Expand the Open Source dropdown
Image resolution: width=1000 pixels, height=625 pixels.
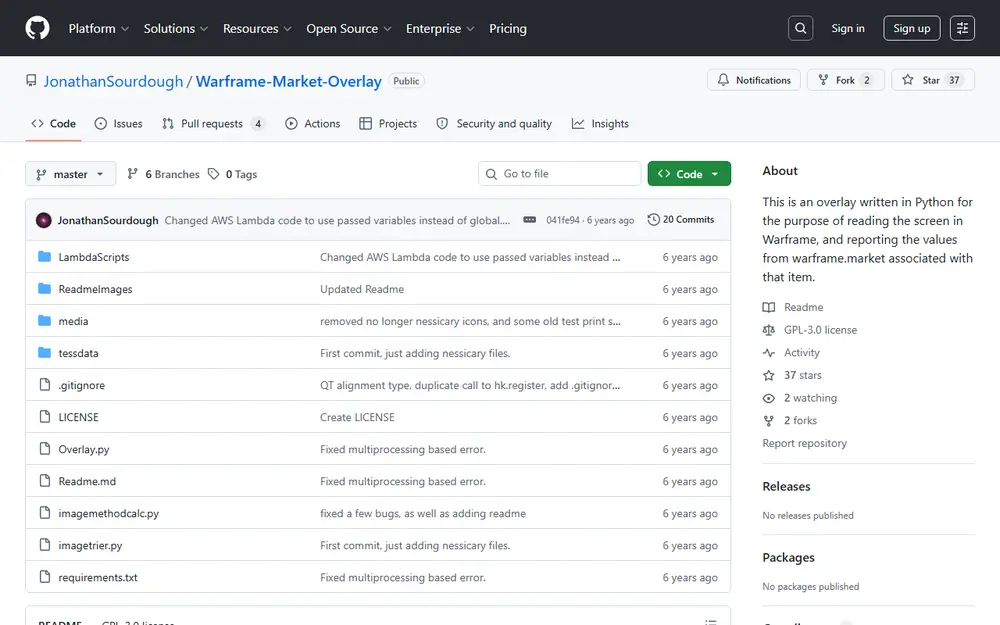(x=348, y=29)
